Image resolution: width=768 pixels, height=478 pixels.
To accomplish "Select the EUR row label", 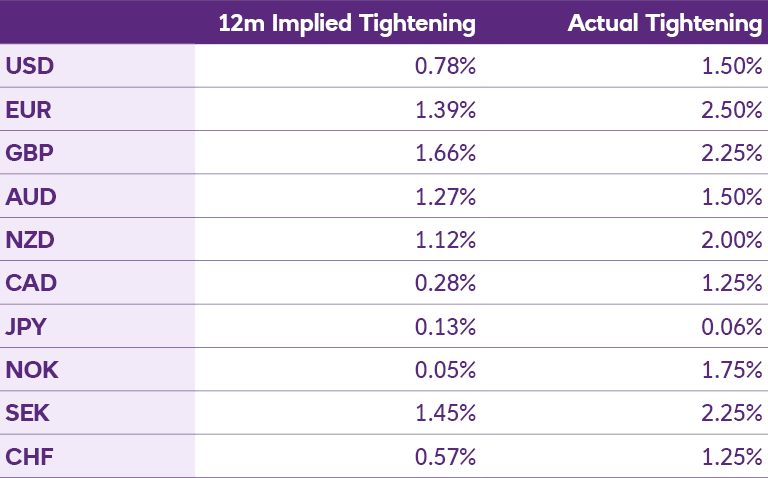I will click(x=28, y=110).
